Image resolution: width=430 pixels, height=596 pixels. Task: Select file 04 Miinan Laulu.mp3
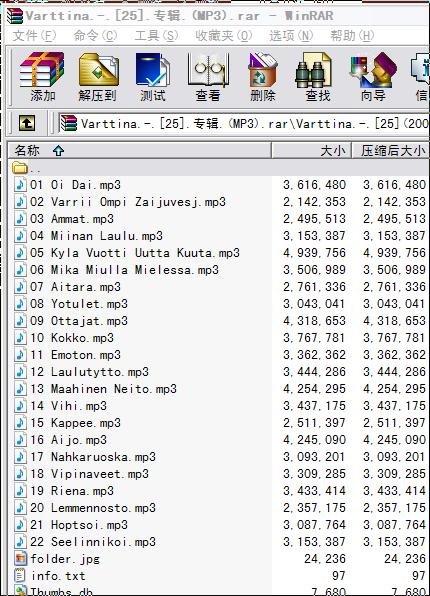[96, 236]
